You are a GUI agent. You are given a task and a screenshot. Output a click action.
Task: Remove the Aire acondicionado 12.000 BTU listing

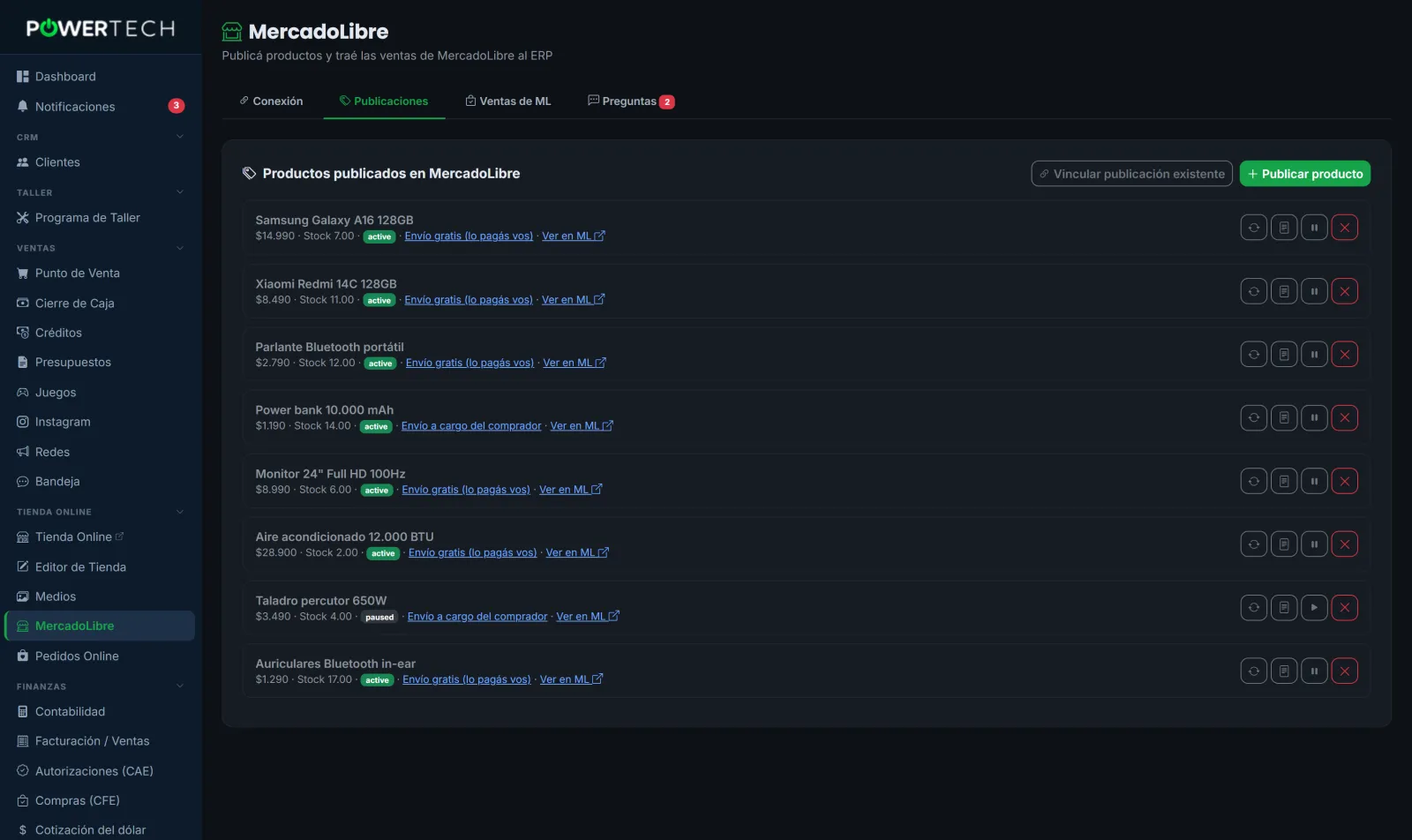point(1344,544)
